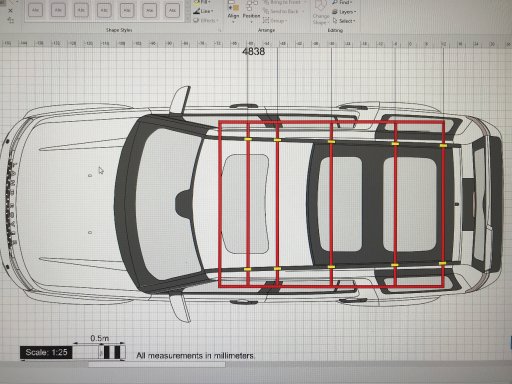This screenshot has width=512, height=384.
Task: Select the yellow clamp on front crossbar
Action: [247, 139]
